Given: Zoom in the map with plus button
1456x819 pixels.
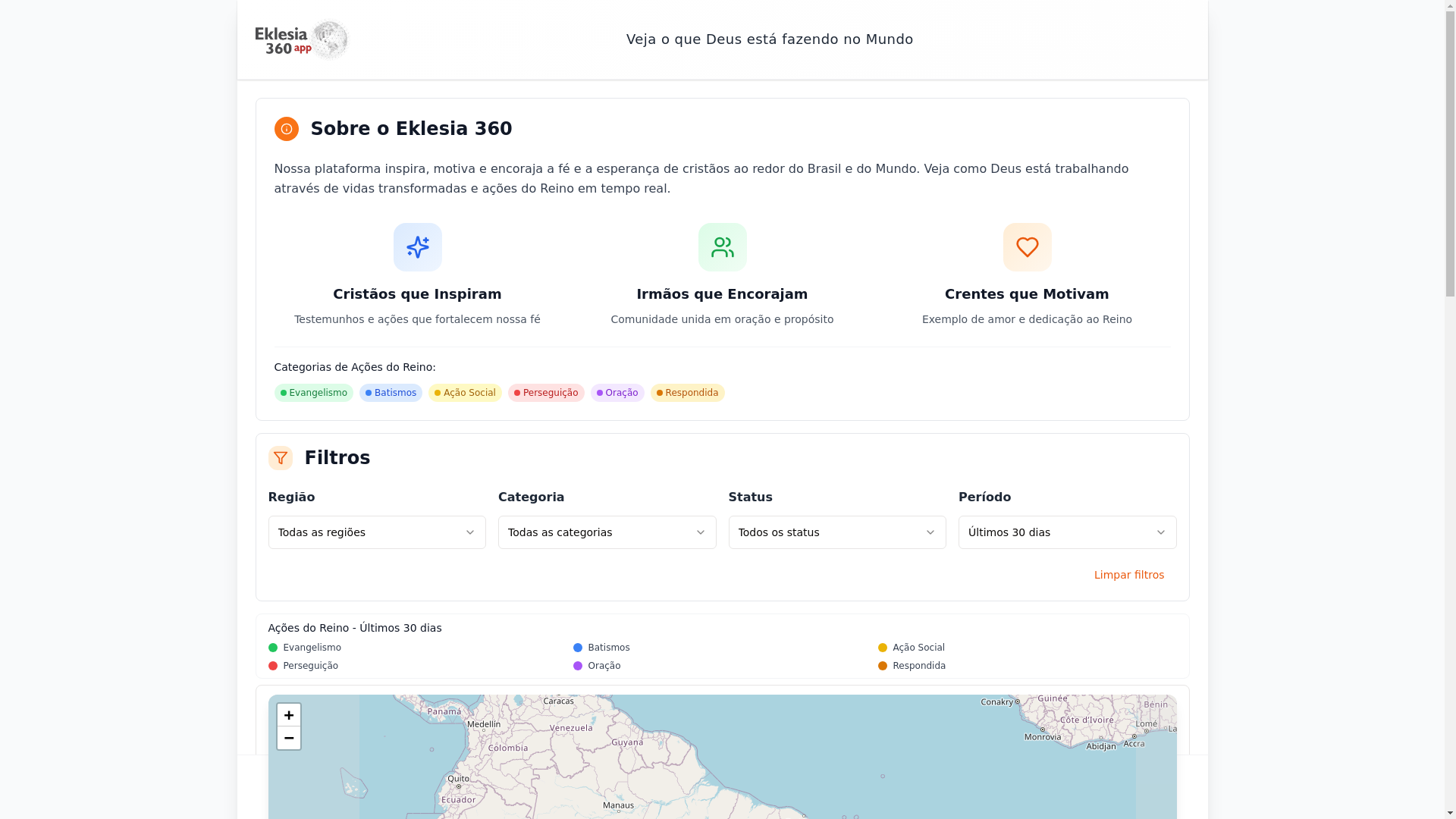Looking at the screenshot, I should pyautogui.click(x=289, y=715).
